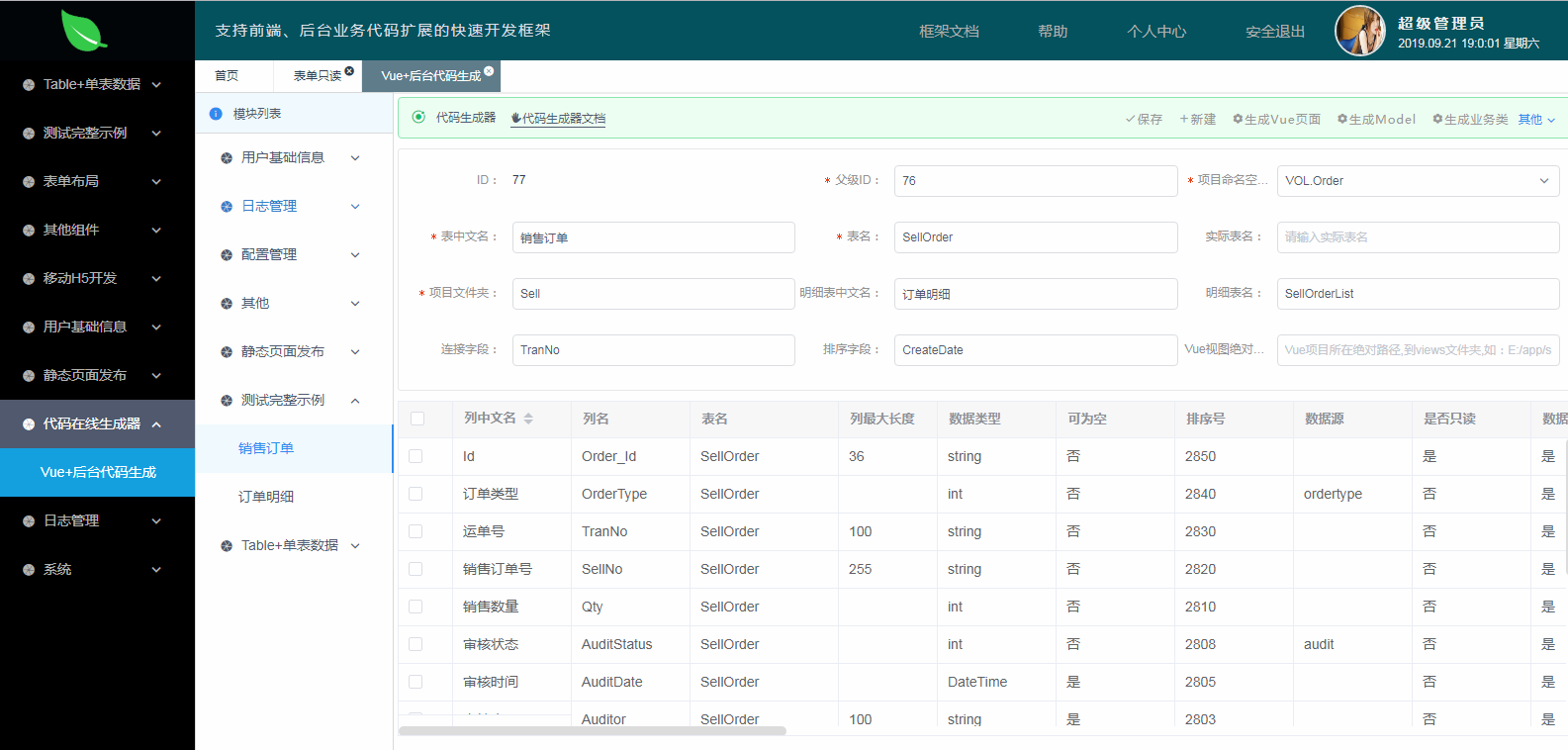Open the admin avatar picture
1568x750 pixels.
[x=1359, y=31]
